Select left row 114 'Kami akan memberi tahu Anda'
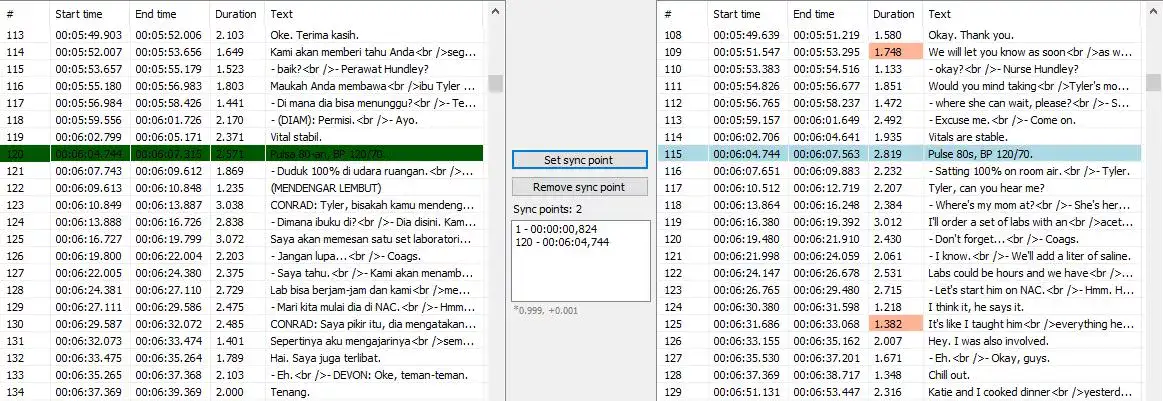Screen dimensions: 1163x401 coord(243,52)
